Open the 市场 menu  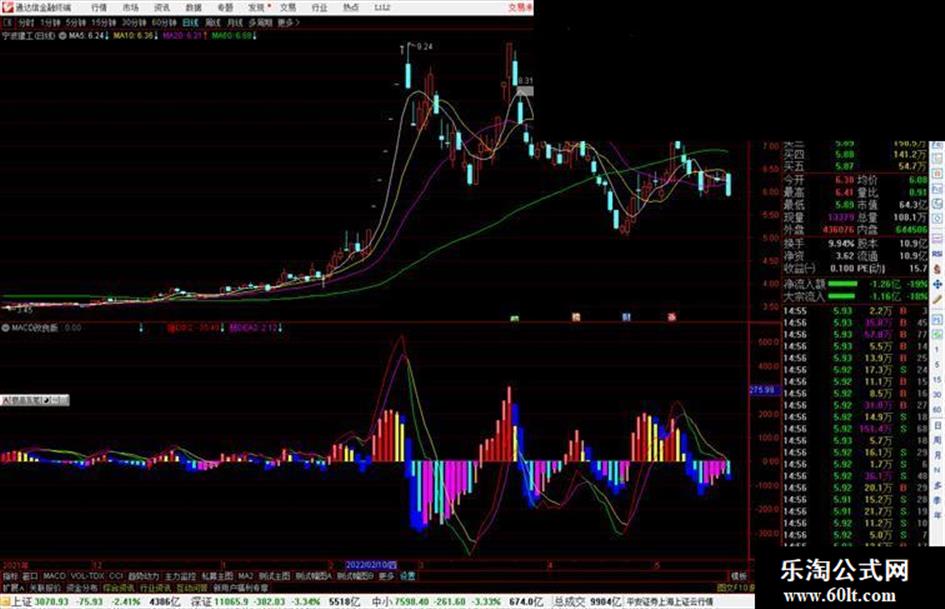point(131,7)
